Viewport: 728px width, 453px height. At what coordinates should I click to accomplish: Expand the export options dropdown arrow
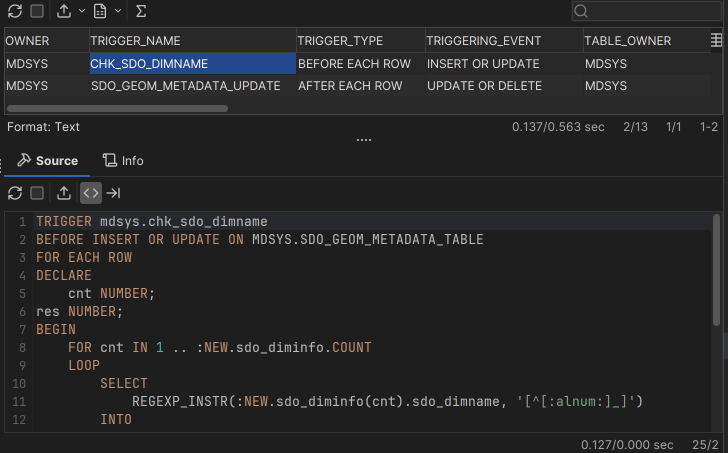click(x=81, y=11)
